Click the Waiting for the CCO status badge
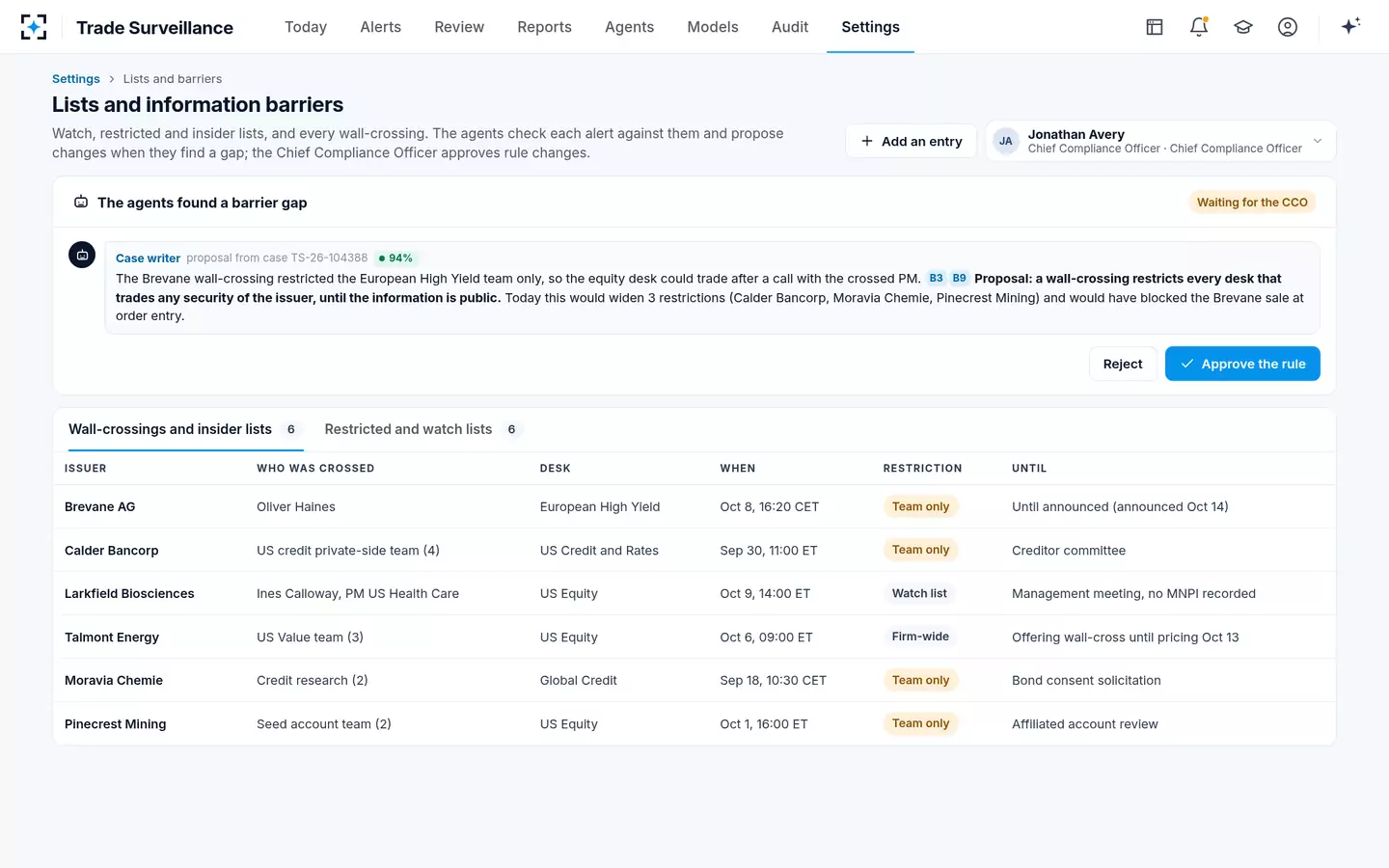1389x868 pixels. [x=1252, y=203]
